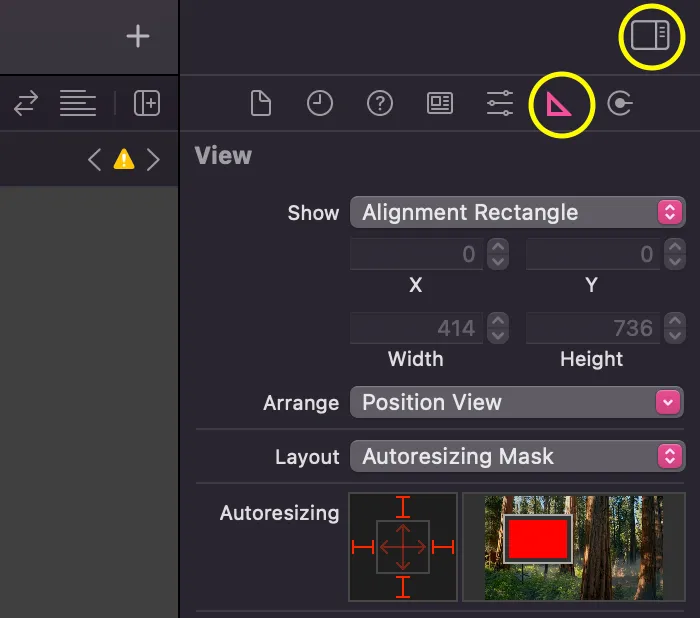Add an editor on the right
This screenshot has width=700, height=618.
[147, 103]
